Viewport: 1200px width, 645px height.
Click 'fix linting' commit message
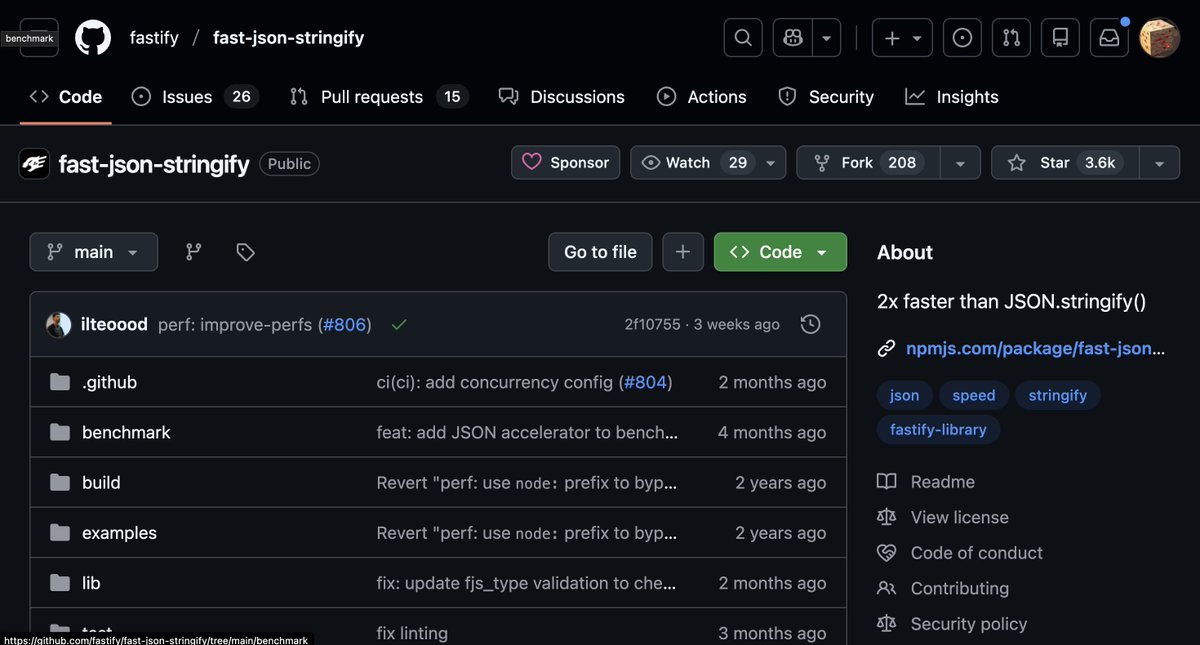[x=412, y=633]
